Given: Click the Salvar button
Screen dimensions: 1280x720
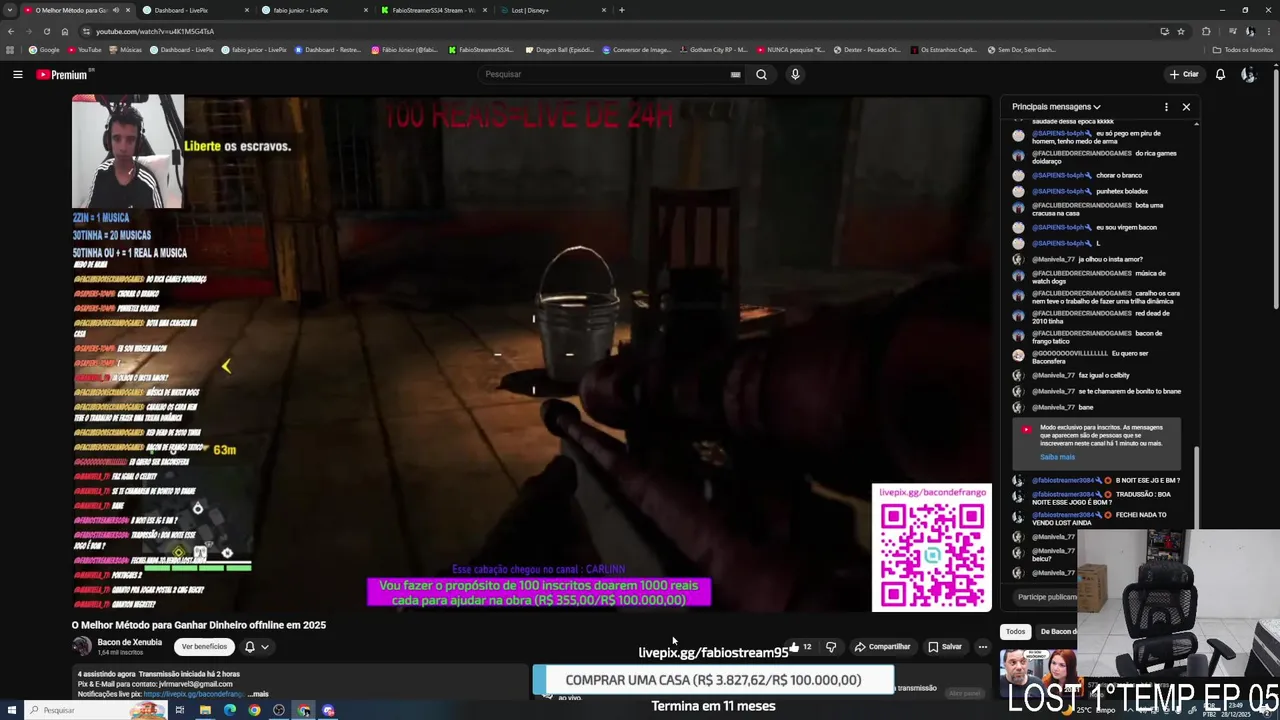Looking at the screenshot, I should [x=945, y=647].
